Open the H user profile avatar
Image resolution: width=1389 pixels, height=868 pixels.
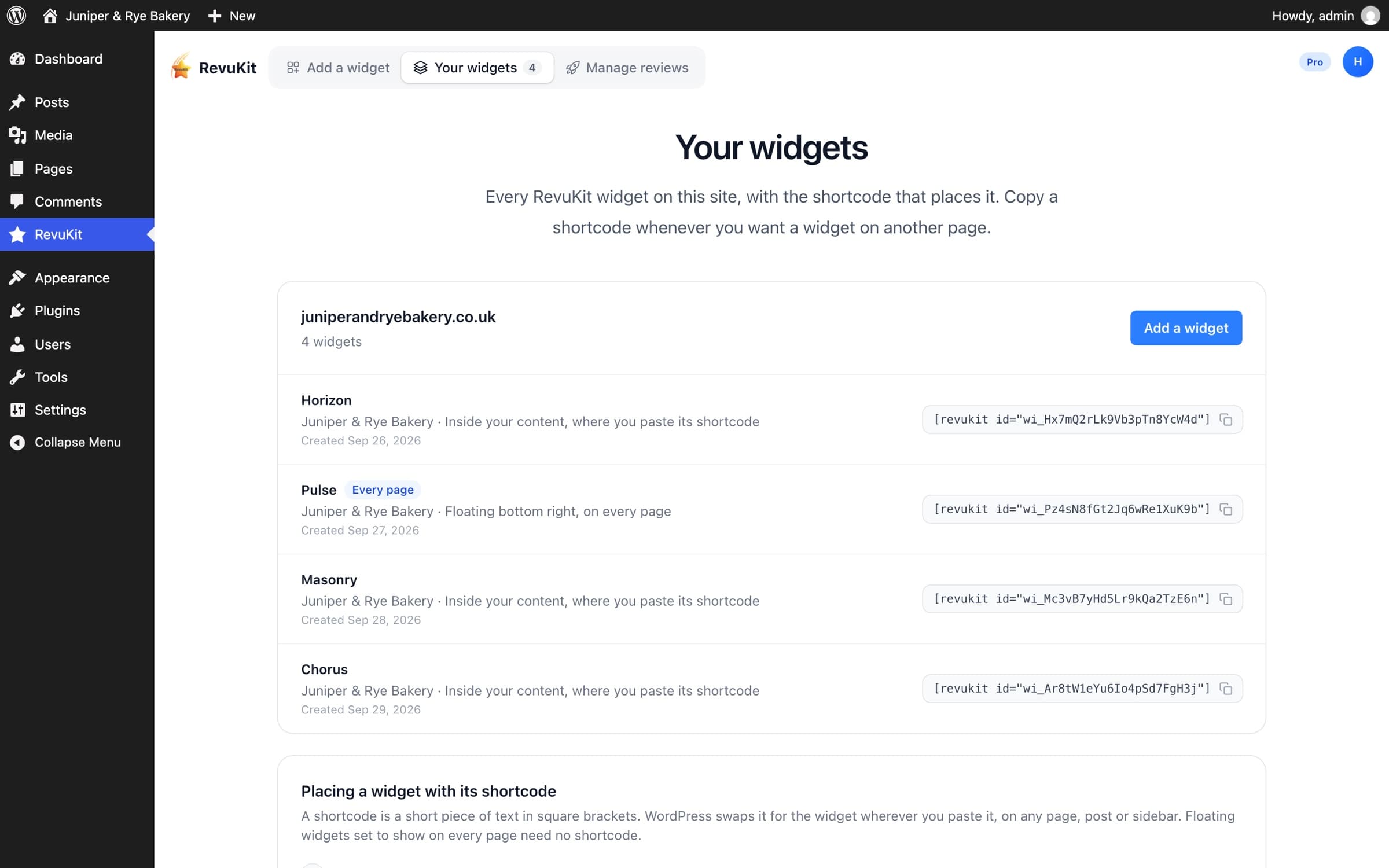[x=1358, y=62]
